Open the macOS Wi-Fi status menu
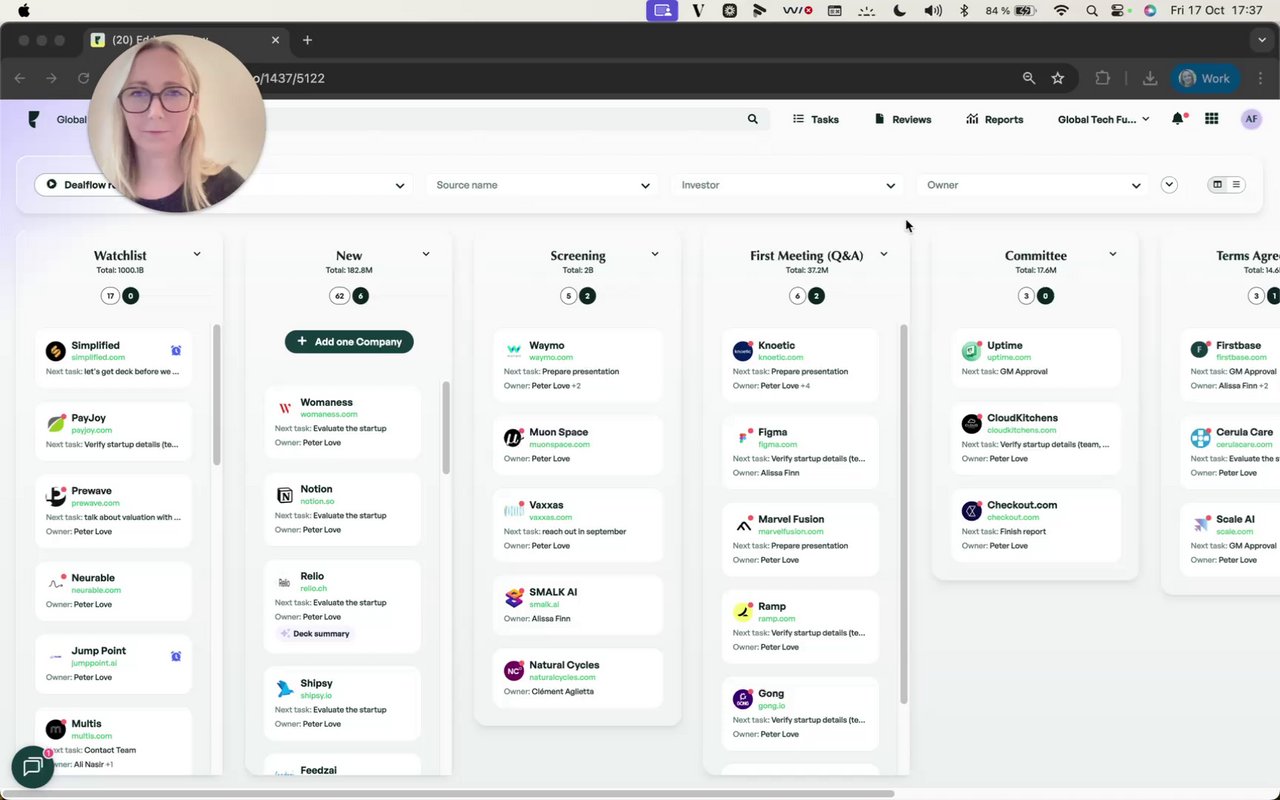 [1062, 11]
